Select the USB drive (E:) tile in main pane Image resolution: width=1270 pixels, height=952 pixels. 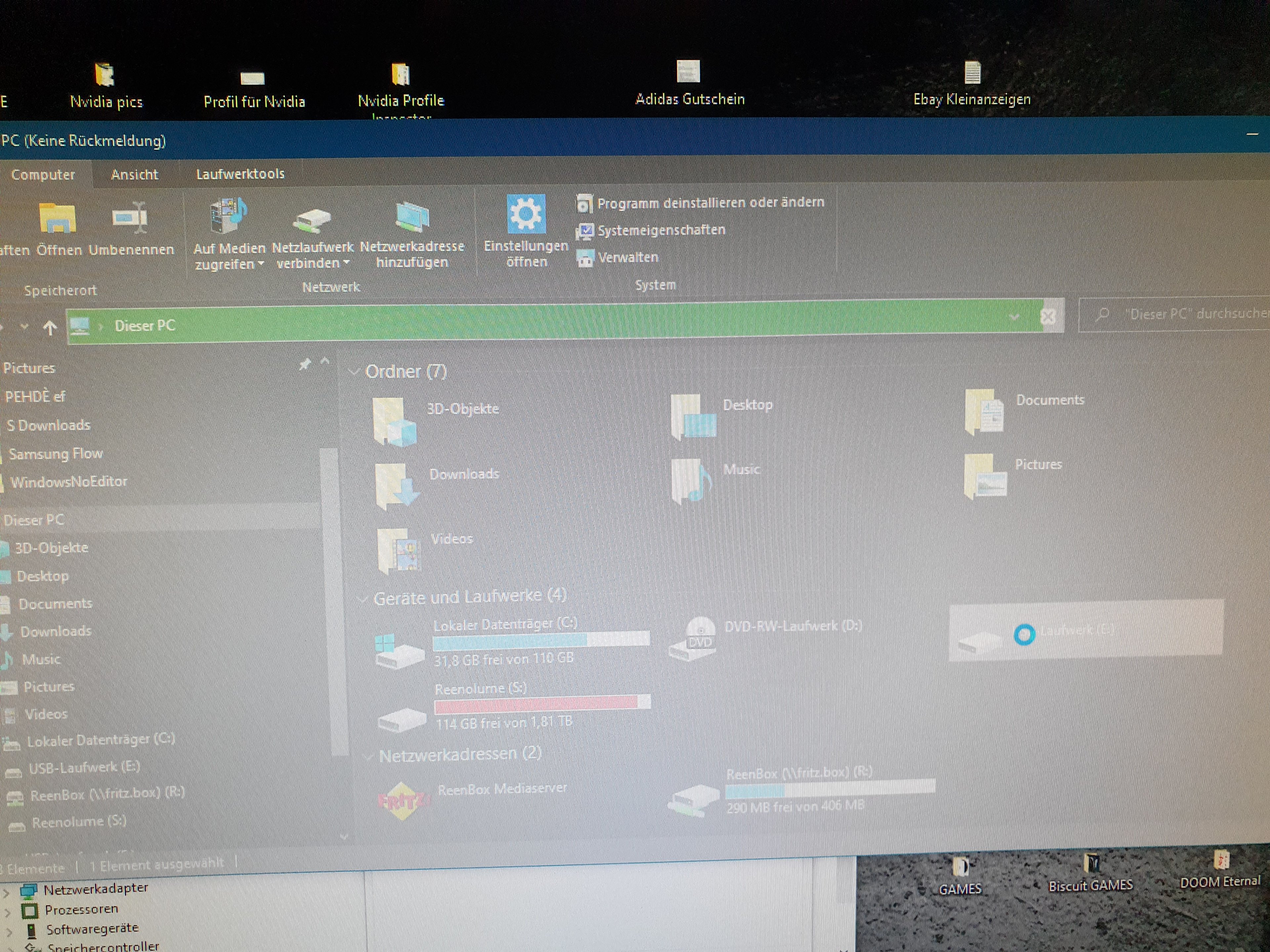click(x=1086, y=631)
